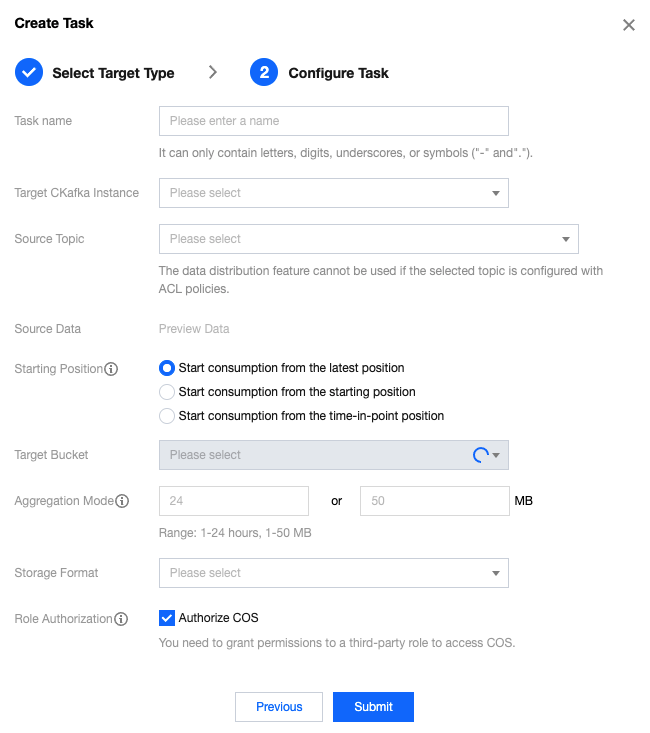Focus the Task name input field
Viewport: 650px width, 733px height.
(x=334, y=121)
